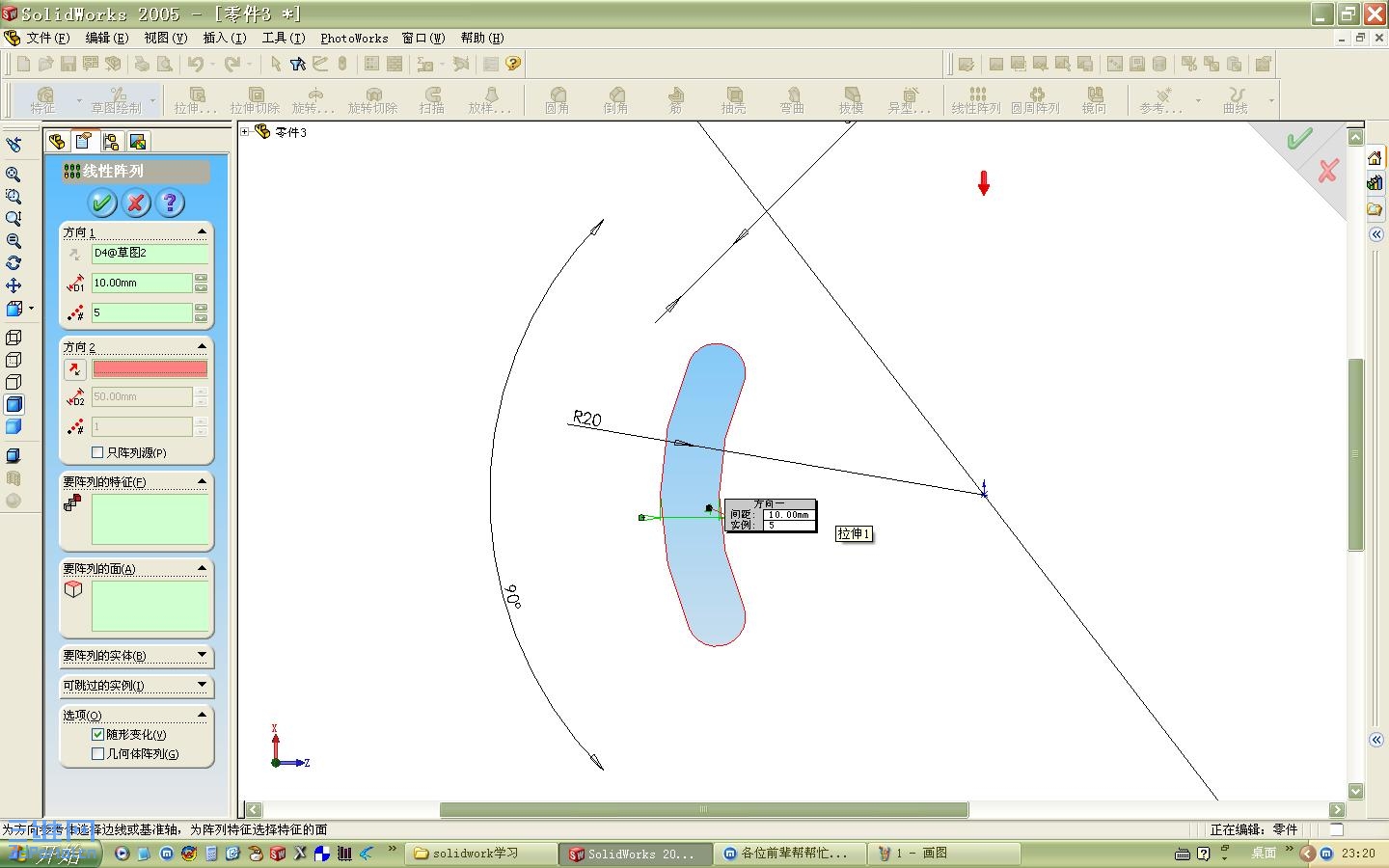Click the direction 1 reference field D4@草图2
Screen dimensions: 1389x868
pyautogui.click(x=150, y=254)
